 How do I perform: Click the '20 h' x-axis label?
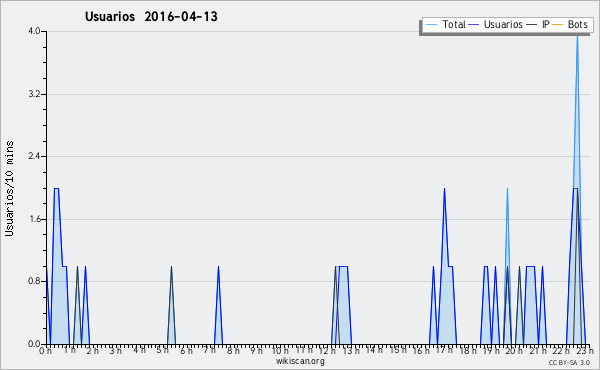(515, 351)
